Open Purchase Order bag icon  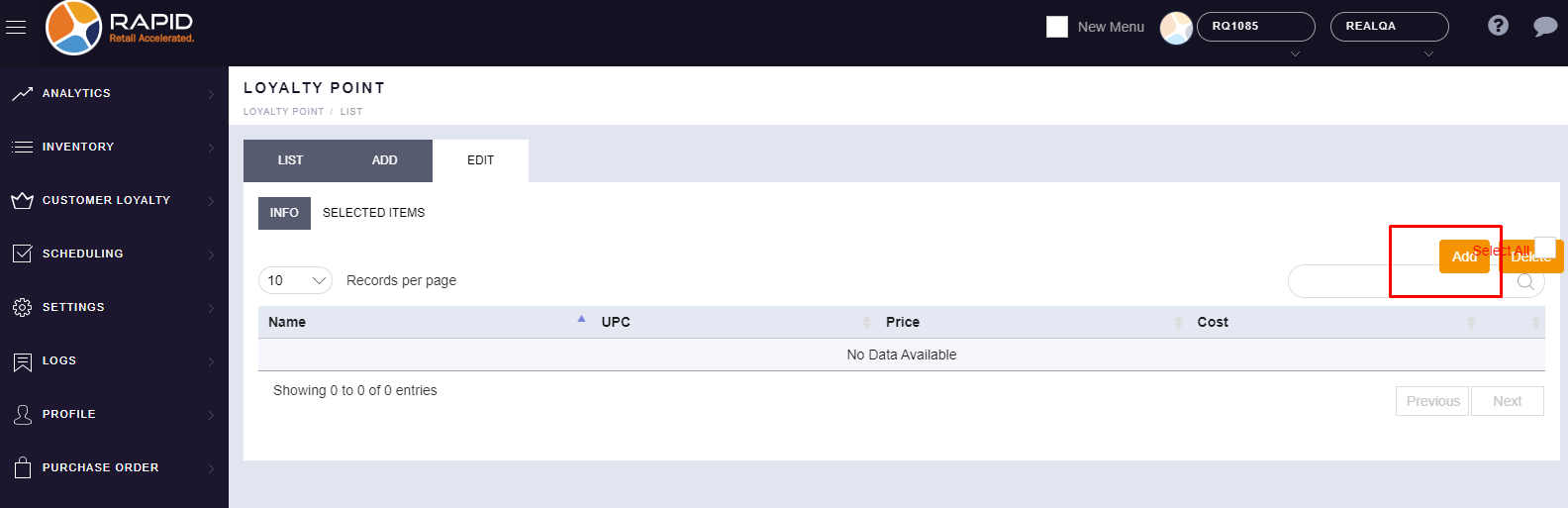pyautogui.click(x=22, y=467)
